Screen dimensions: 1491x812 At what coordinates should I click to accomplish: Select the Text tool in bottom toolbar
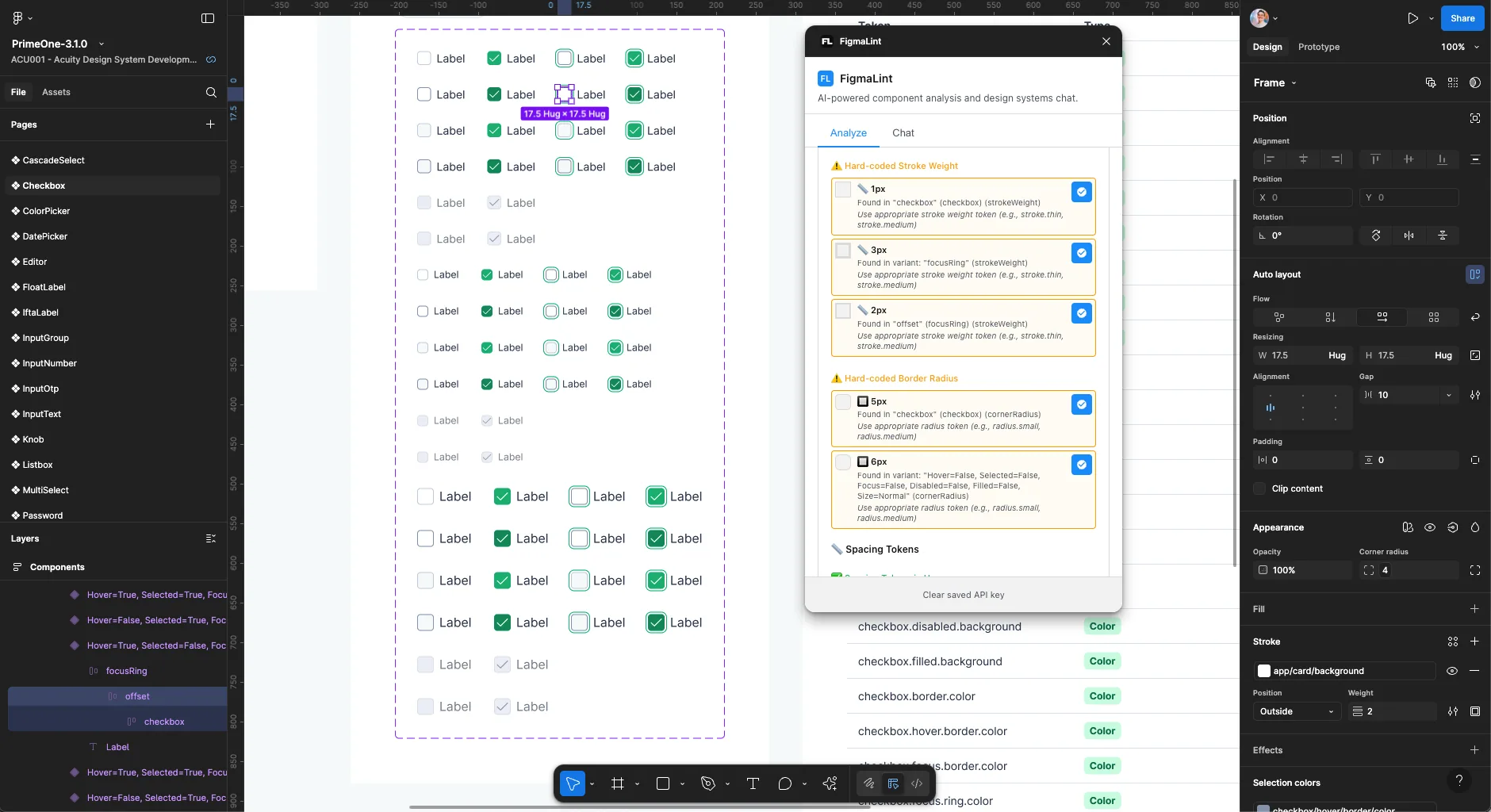click(753, 783)
